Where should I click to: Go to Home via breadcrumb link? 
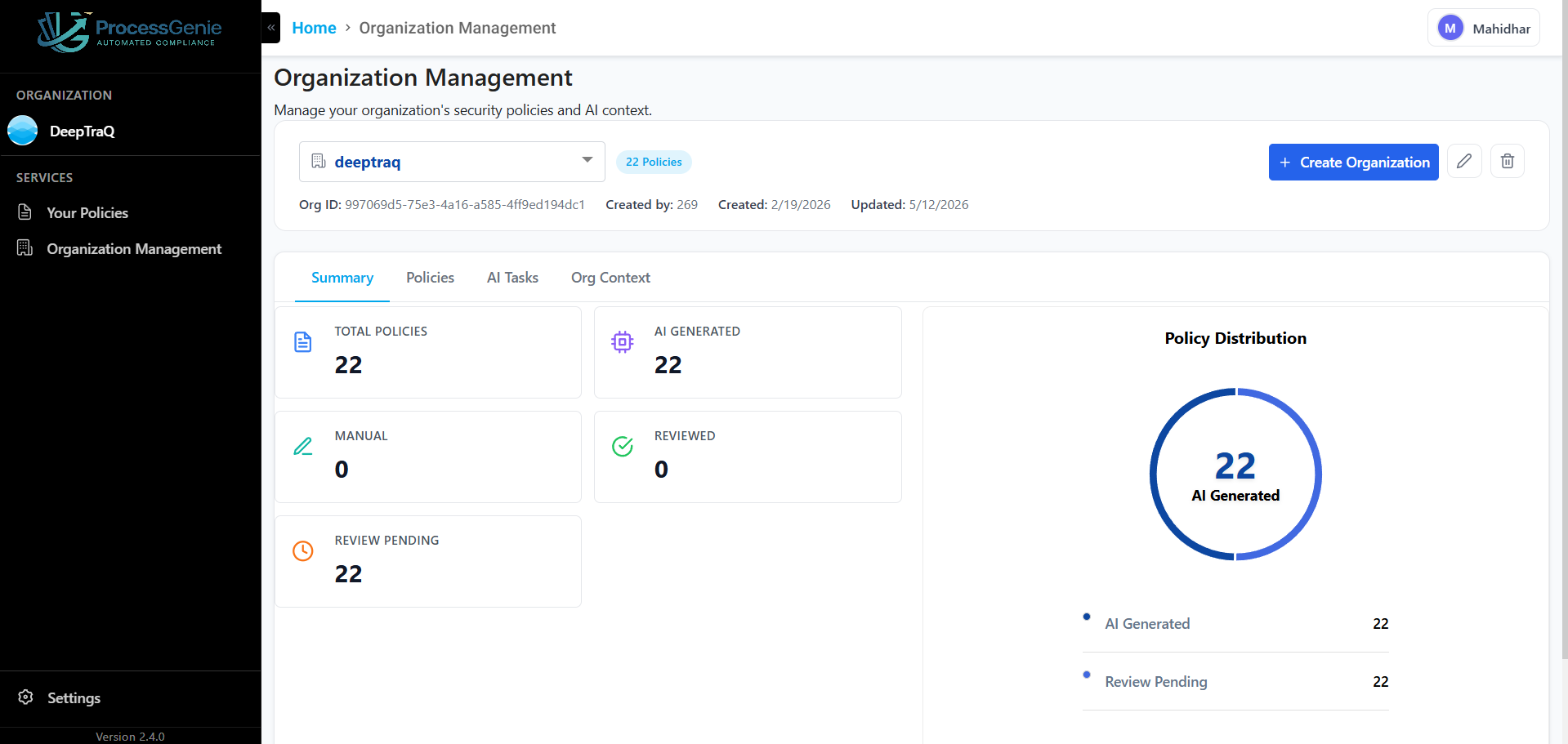point(314,28)
